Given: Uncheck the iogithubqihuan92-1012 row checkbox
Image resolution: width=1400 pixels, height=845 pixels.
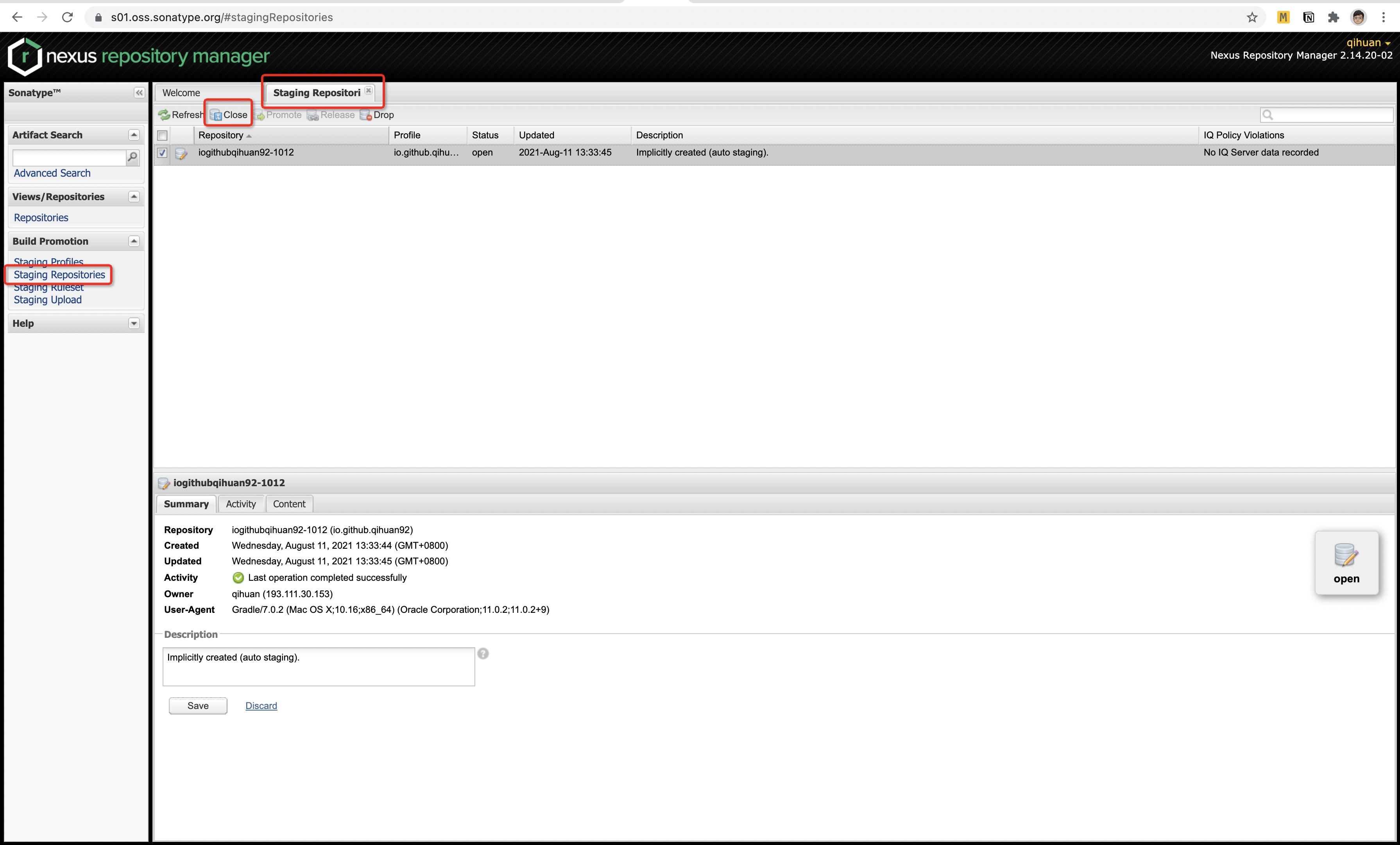Looking at the screenshot, I should point(163,152).
